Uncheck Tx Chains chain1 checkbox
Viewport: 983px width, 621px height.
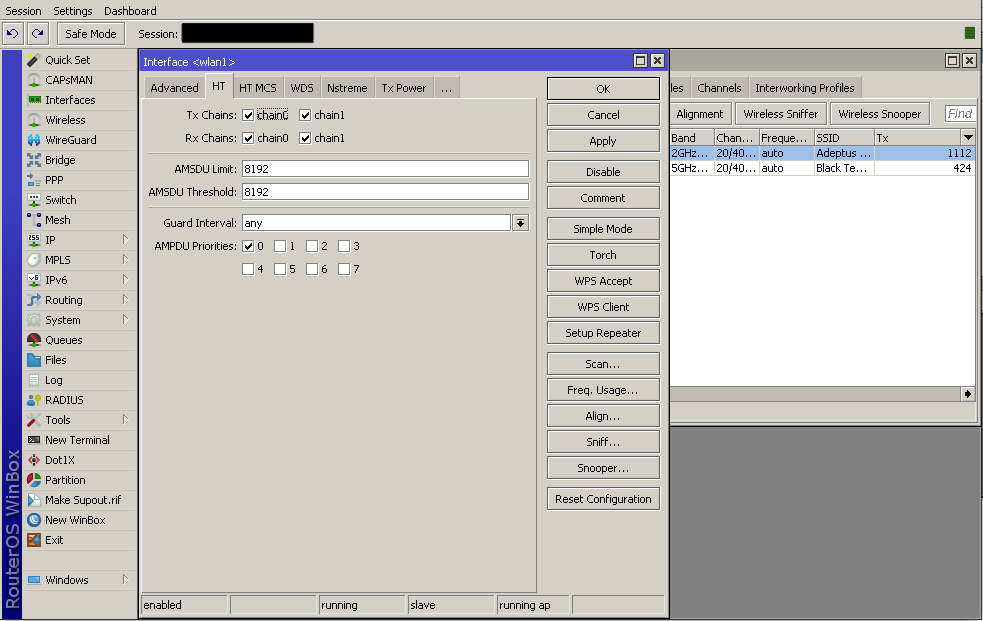306,116
